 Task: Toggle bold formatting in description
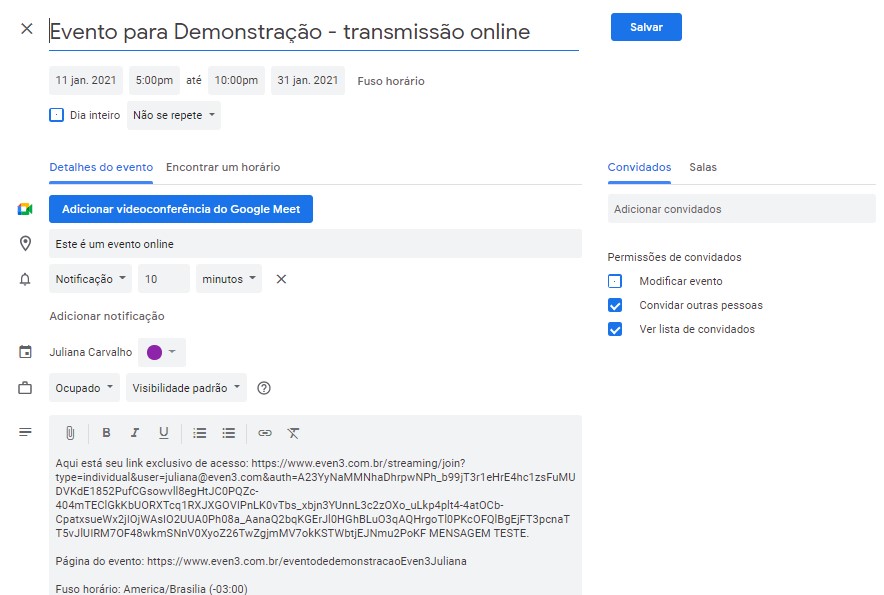(x=106, y=433)
